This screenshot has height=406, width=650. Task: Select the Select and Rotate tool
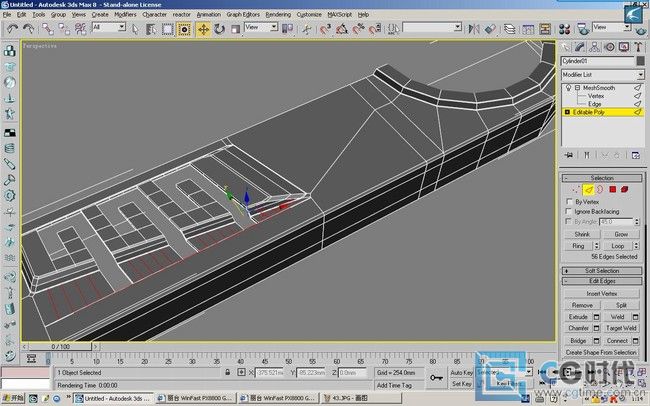point(219,29)
